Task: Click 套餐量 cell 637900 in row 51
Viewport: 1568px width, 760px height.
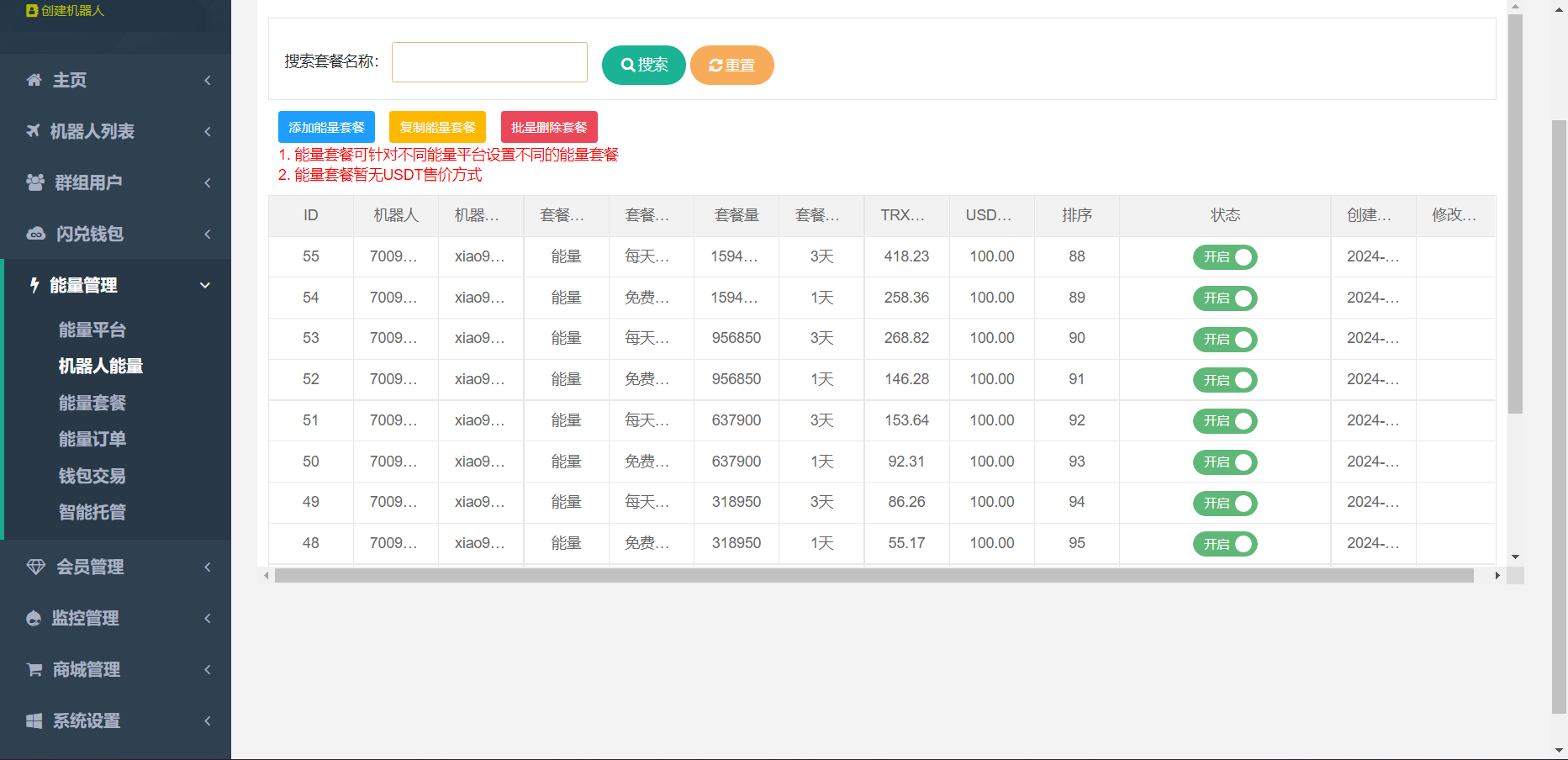Action: pos(736,420)
